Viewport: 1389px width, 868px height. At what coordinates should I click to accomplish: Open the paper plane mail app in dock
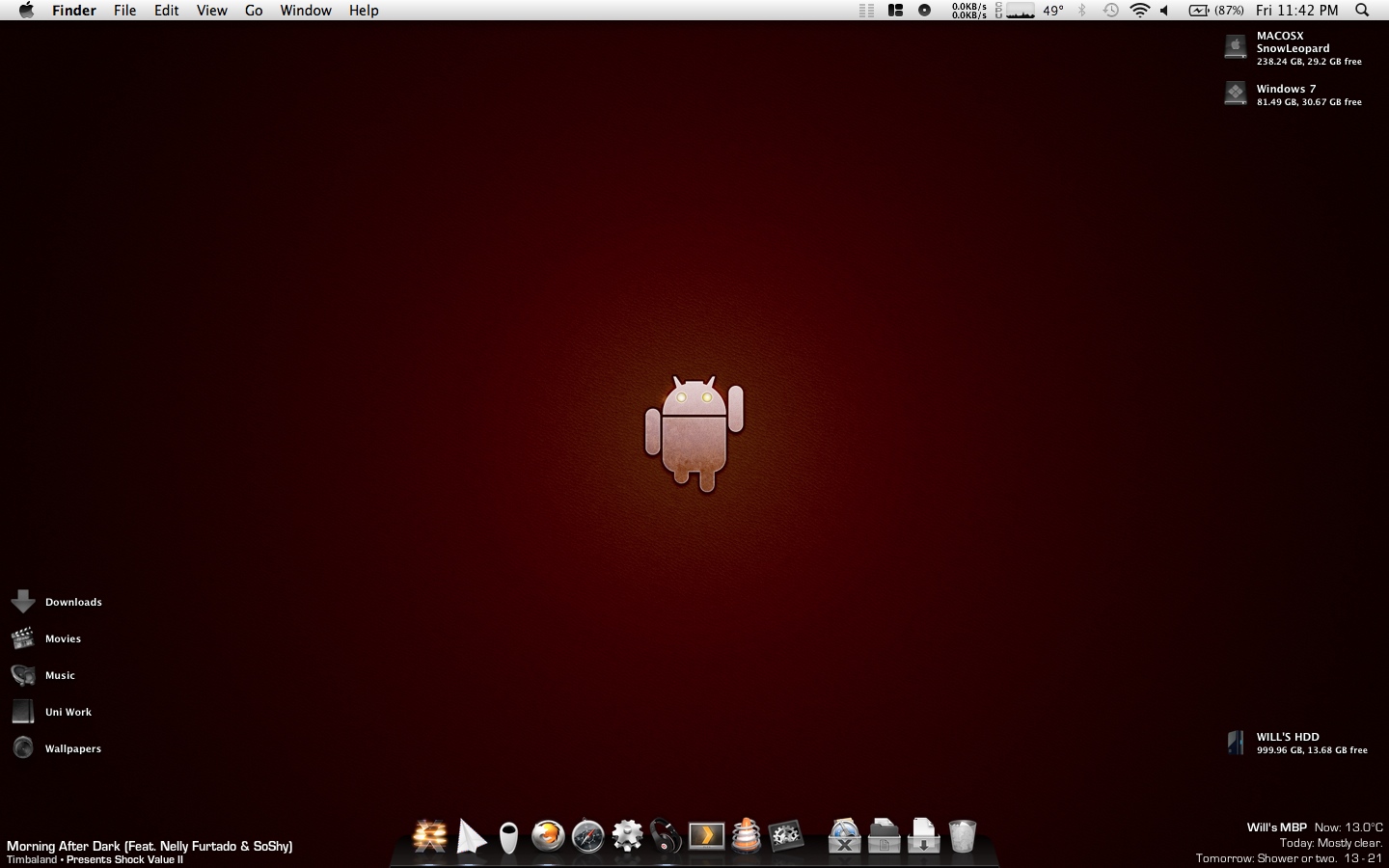click(x=471, y=836)
